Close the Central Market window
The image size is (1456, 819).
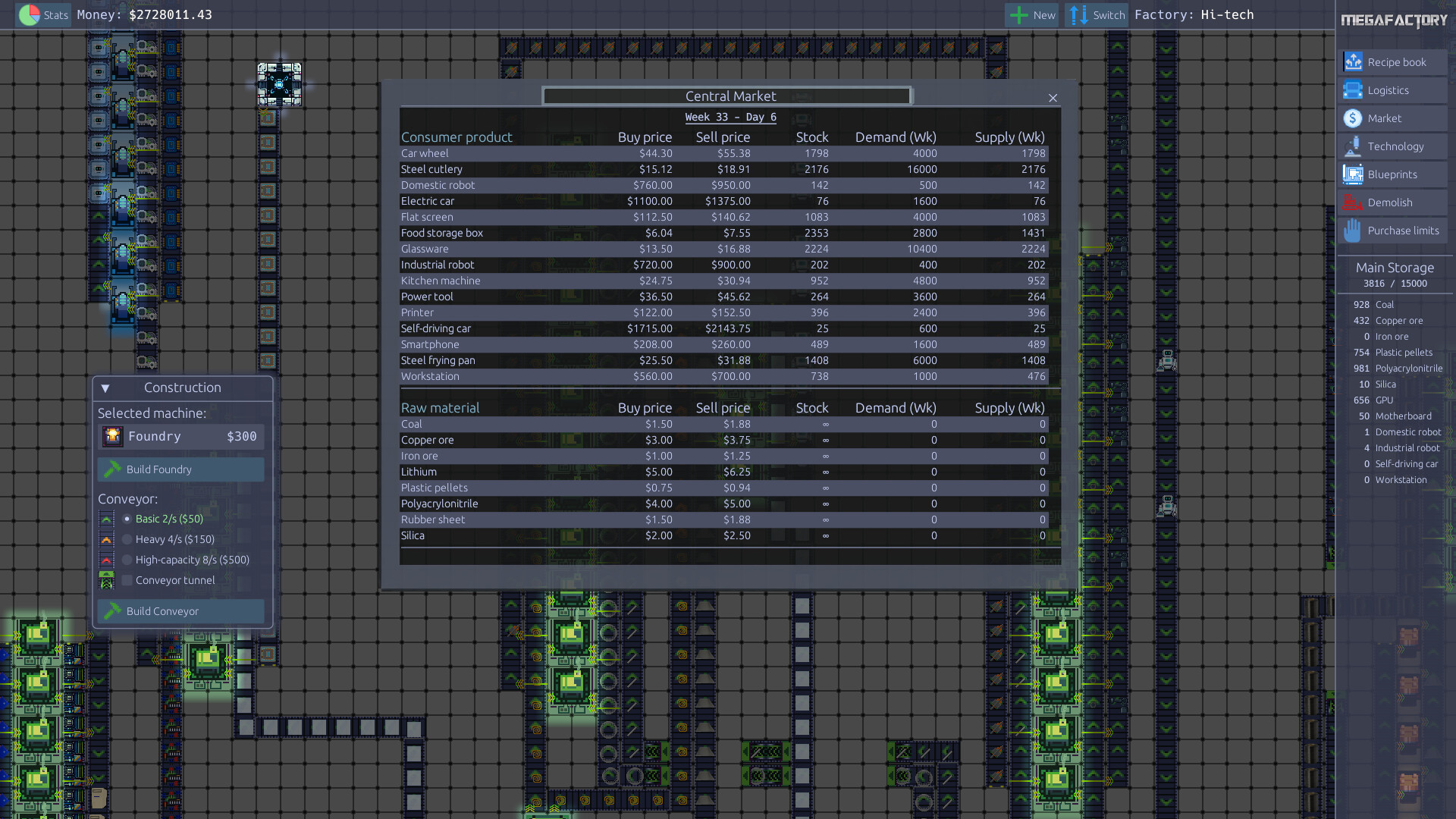coord(1053,98)
